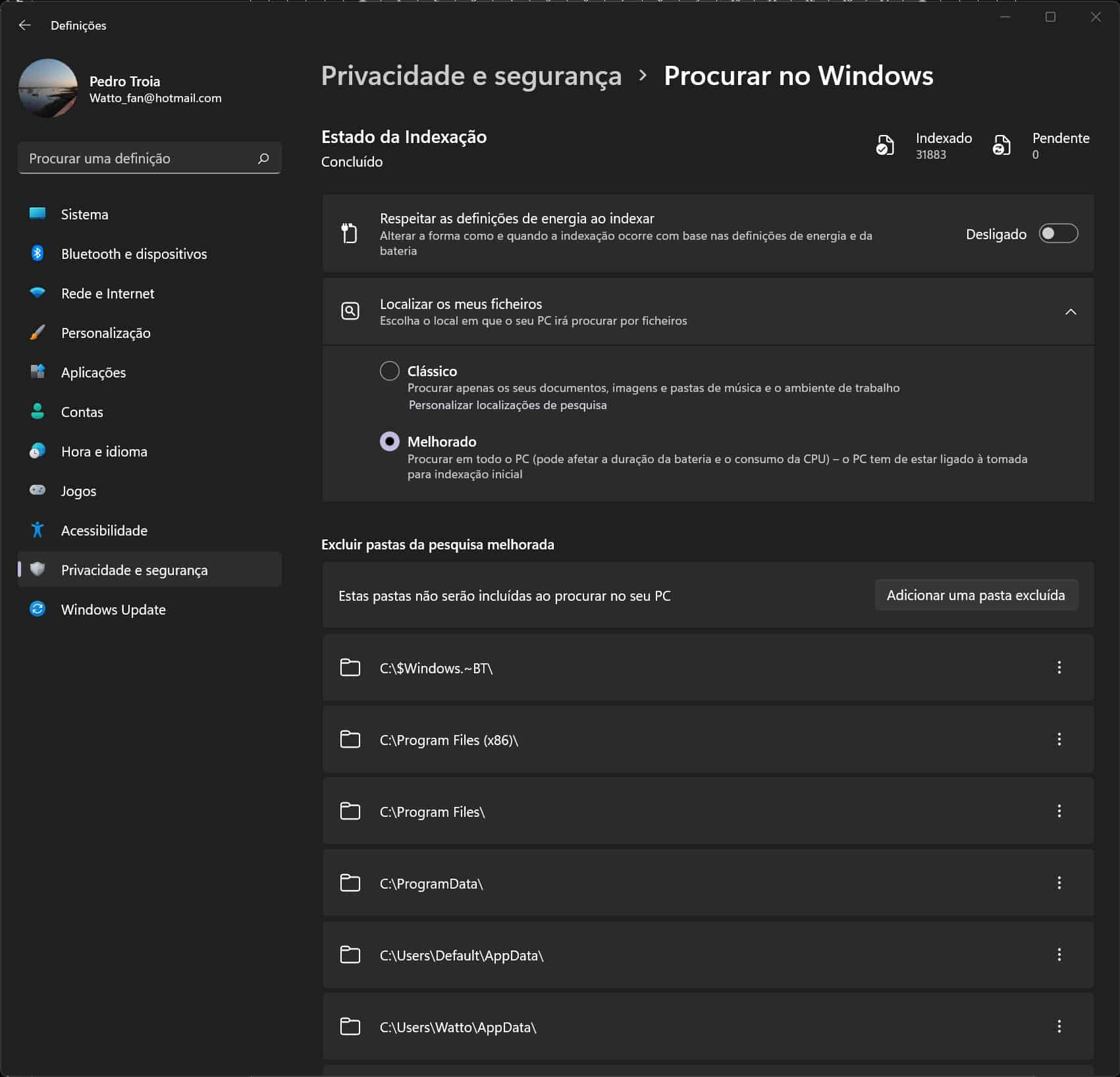Image resolution: width=1120 pixels, height=1077 pixels.
Task: Click the Windows Update sync icon
Action: [38, 609]
